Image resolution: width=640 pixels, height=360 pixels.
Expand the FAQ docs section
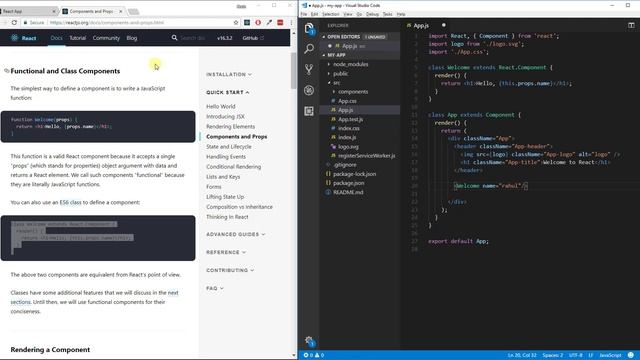click(x=215, y=288)
